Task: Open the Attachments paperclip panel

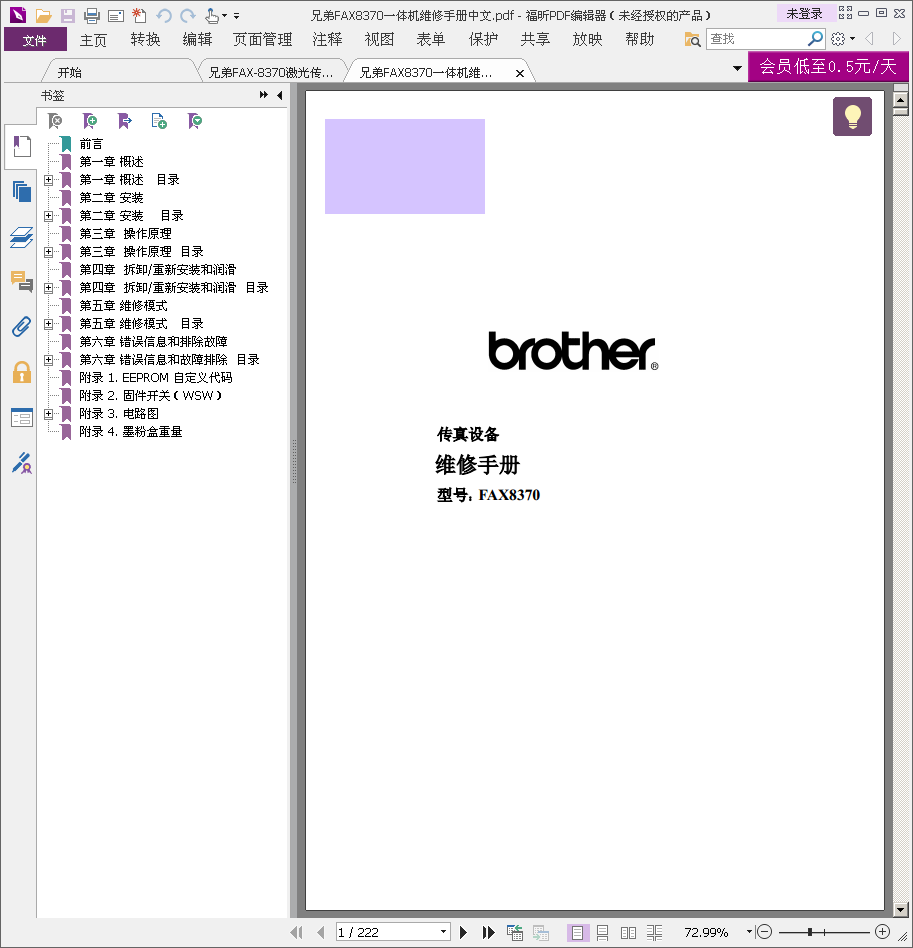Action: click(22, 327)
